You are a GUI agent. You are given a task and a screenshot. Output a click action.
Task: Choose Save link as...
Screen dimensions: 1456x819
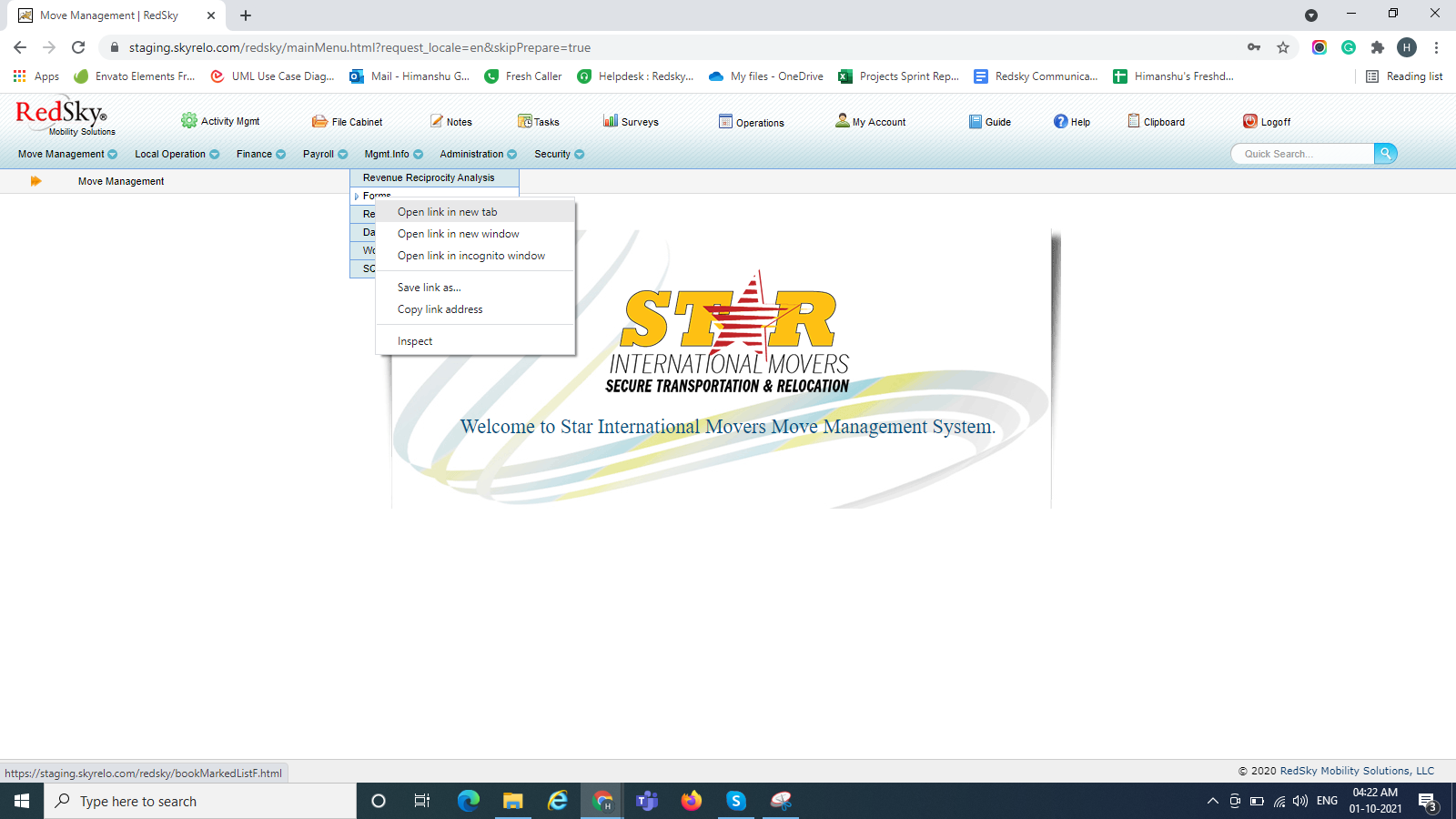pos(475,288)
